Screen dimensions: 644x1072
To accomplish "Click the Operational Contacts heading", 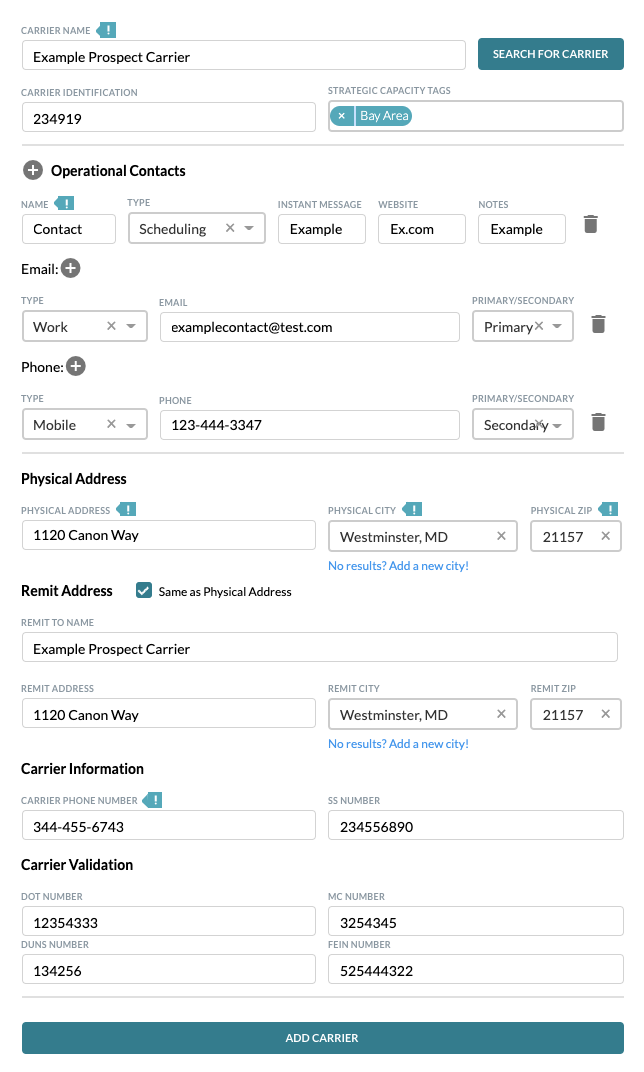I will click(x=118, y=171).
